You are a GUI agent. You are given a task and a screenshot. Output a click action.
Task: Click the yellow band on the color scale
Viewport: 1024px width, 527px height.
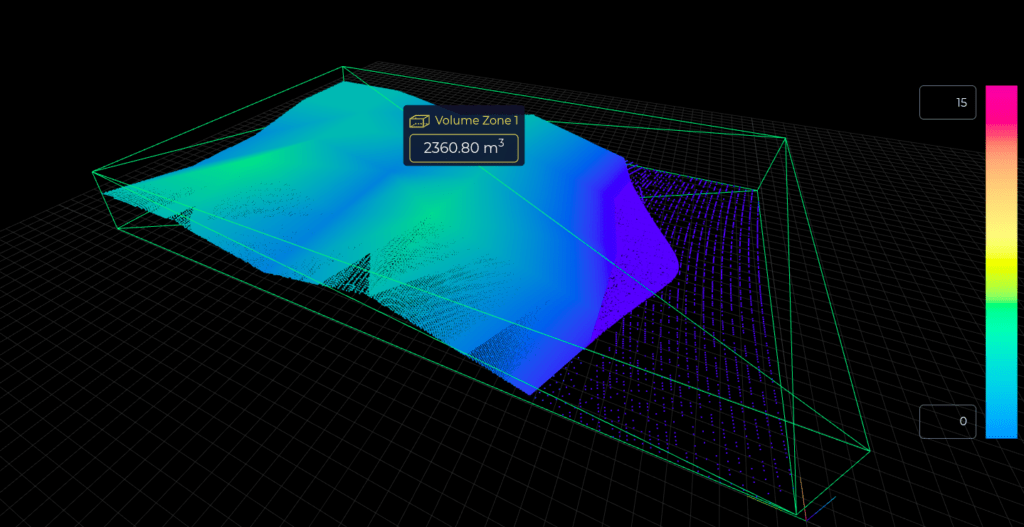[x=1001, y=262]
